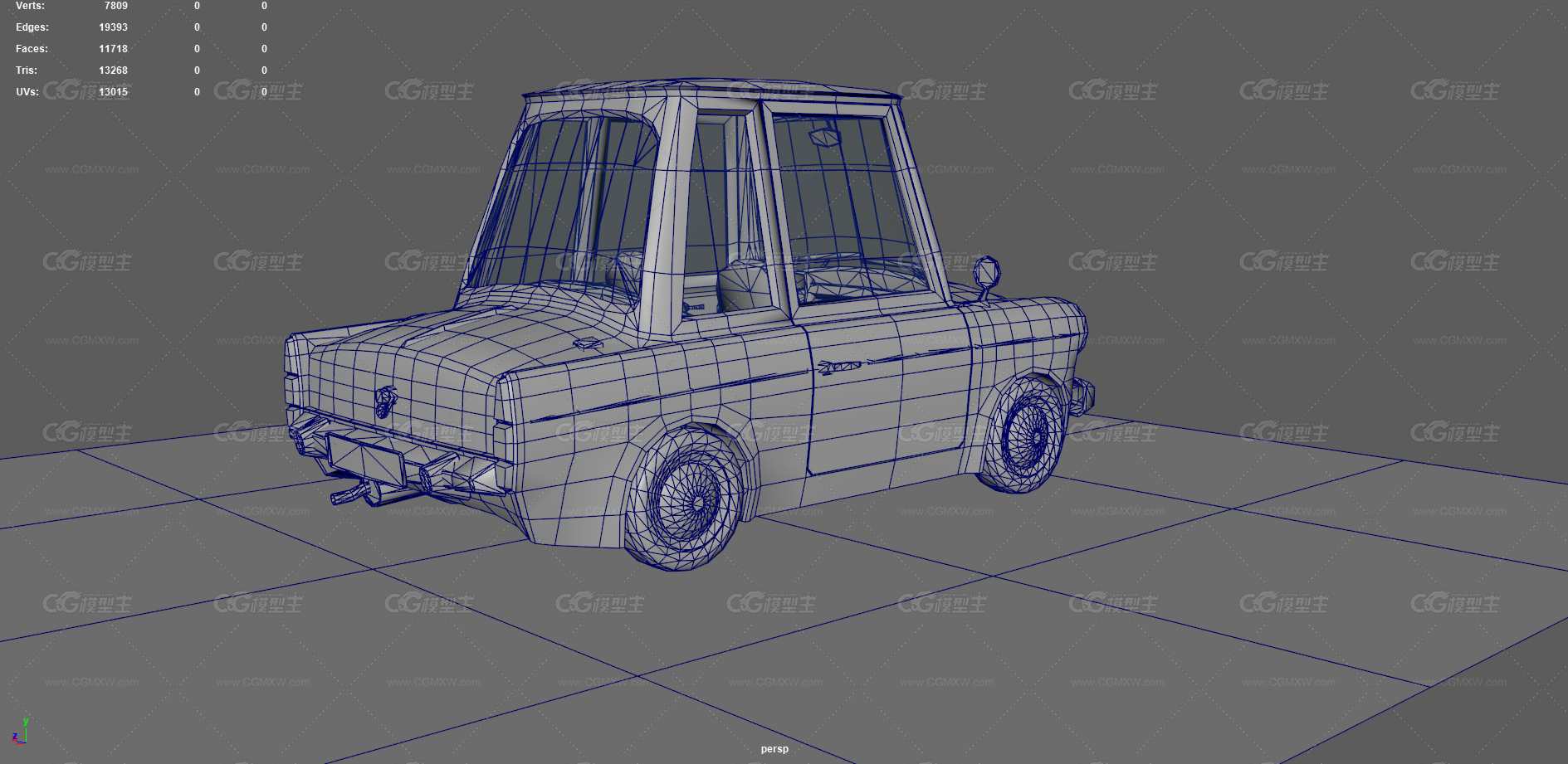1568x764 pixels.
Task: Select the 19393 edge count value
Action: pos(114,27)
